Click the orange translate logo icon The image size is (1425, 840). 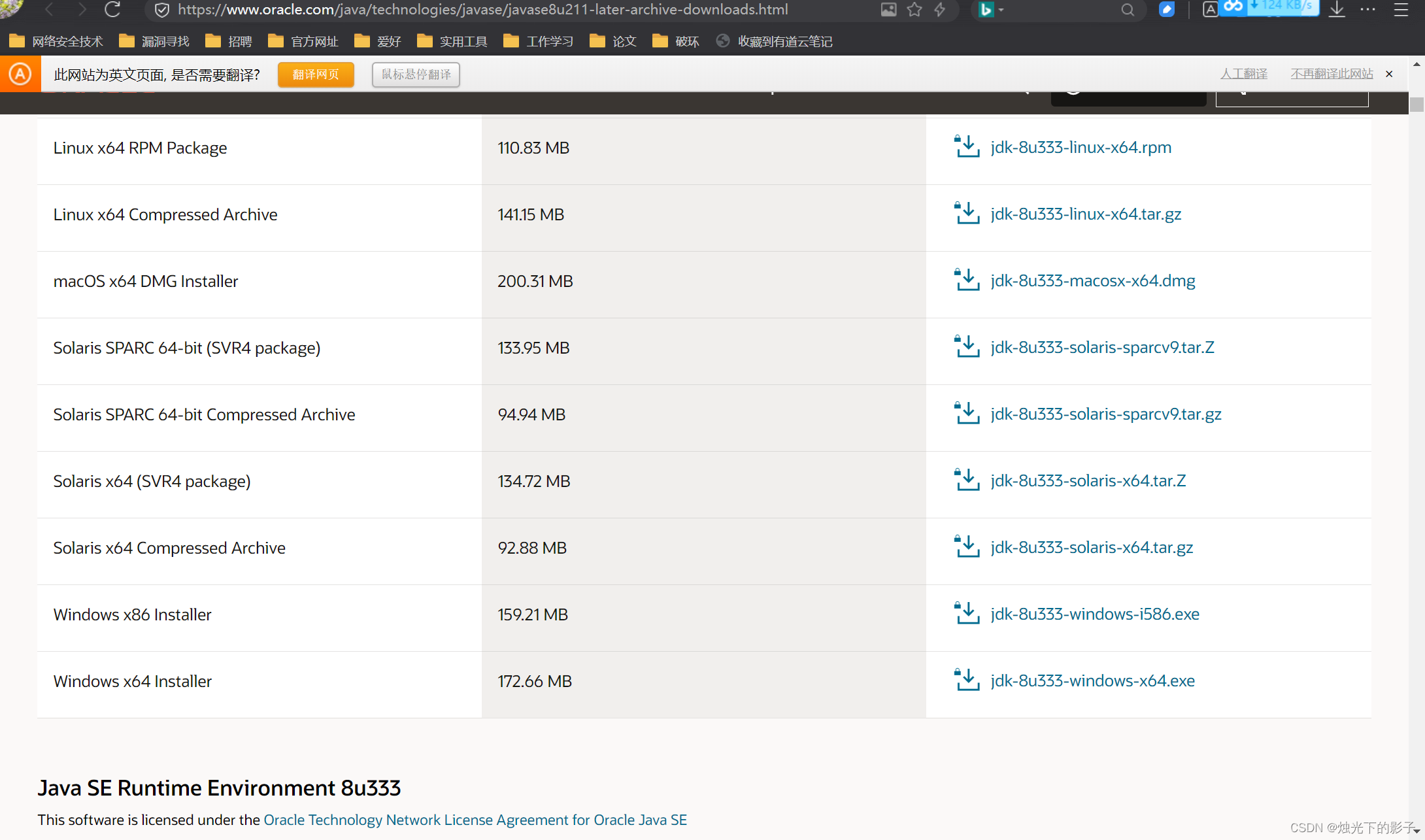(x=20, y=74)
